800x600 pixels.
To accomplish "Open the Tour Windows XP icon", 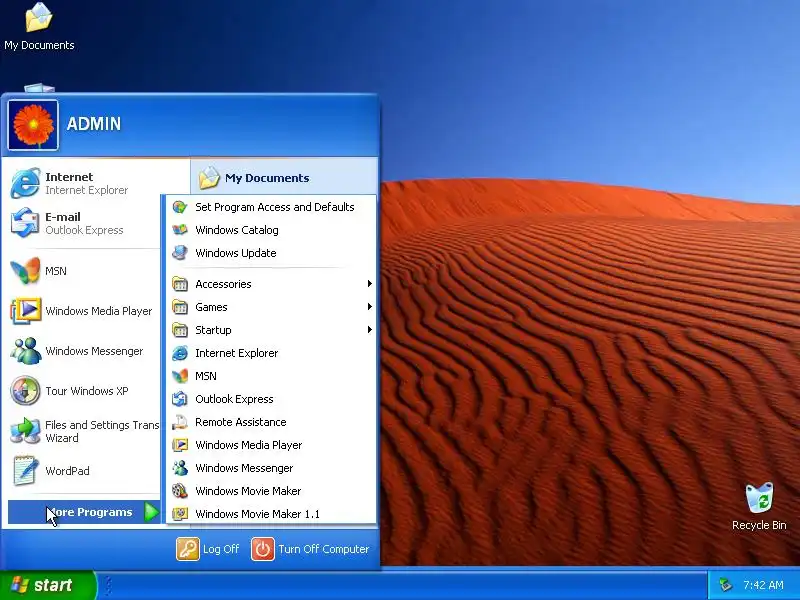I will [25, 391].
